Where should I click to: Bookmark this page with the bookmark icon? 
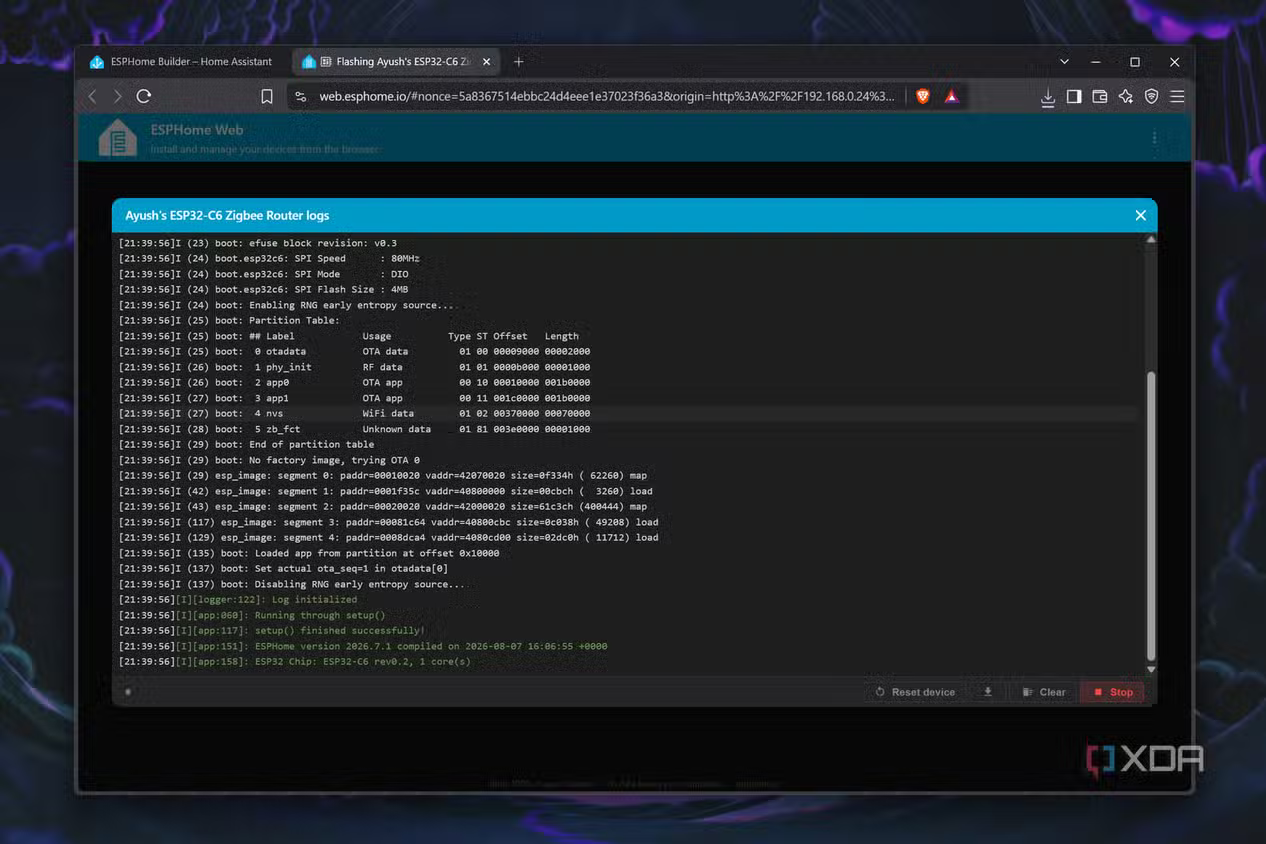tap(267, 96)
